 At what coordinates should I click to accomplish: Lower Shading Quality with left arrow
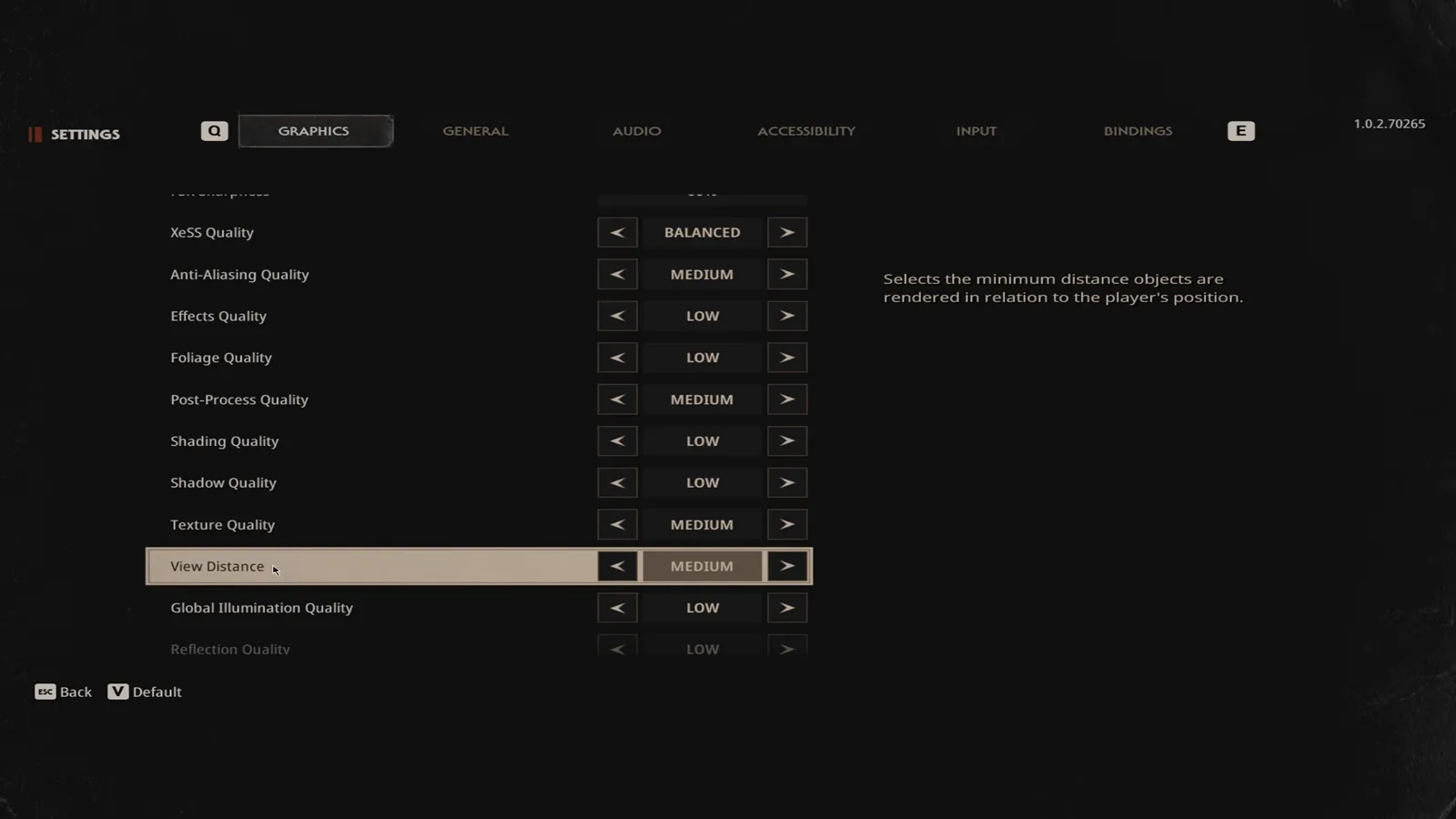(617, 440)
